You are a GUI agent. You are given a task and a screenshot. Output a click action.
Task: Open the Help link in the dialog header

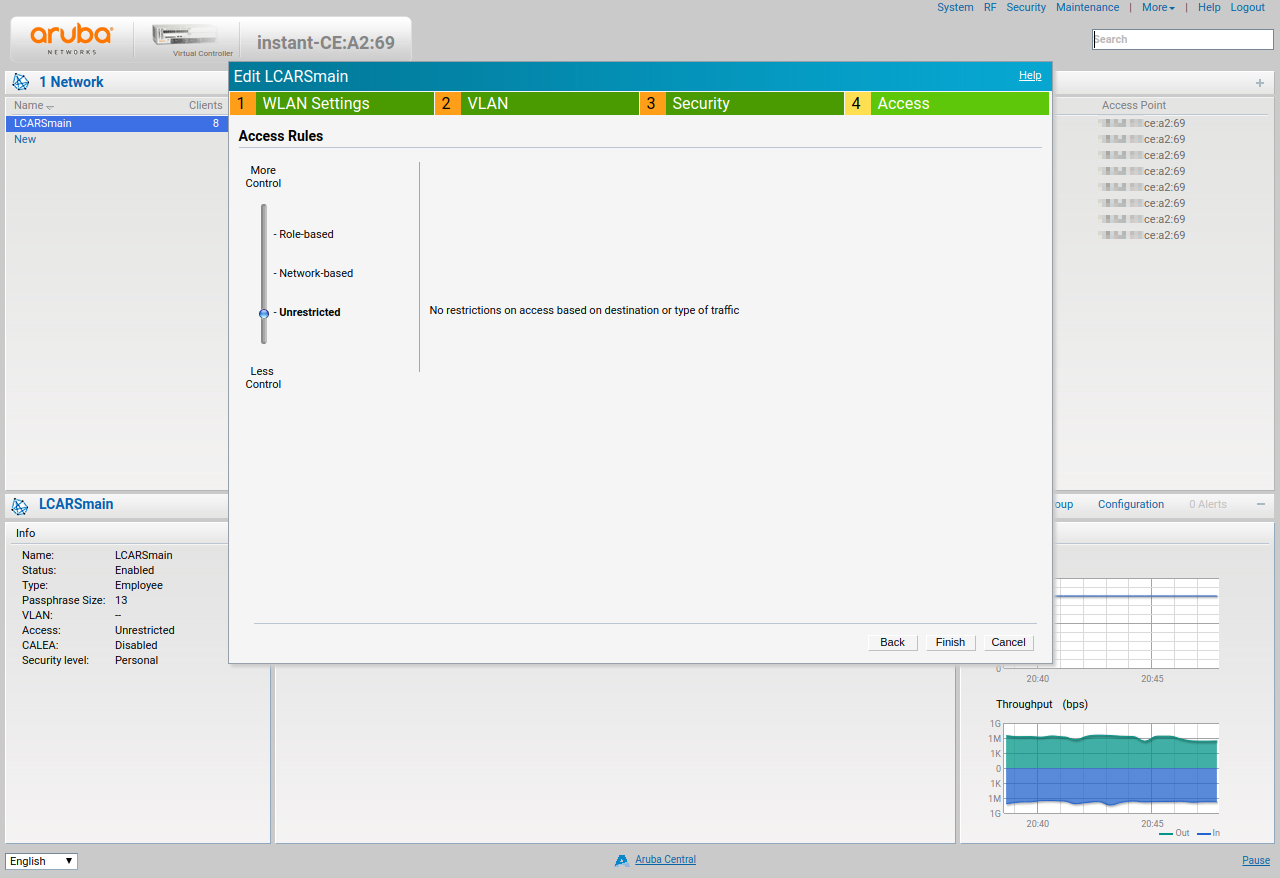tap(1030, 75)
